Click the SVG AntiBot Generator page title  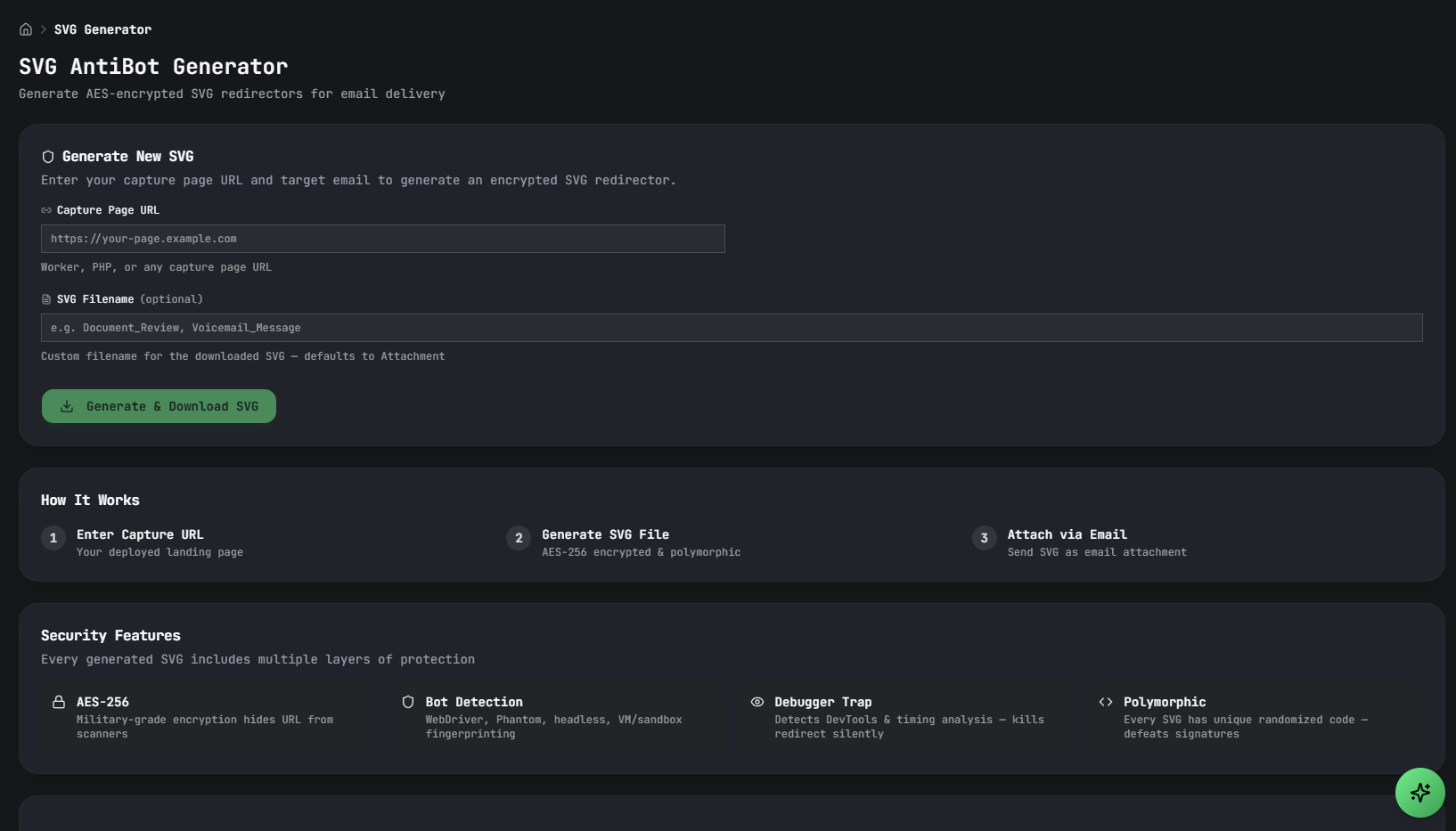point(153,67)
